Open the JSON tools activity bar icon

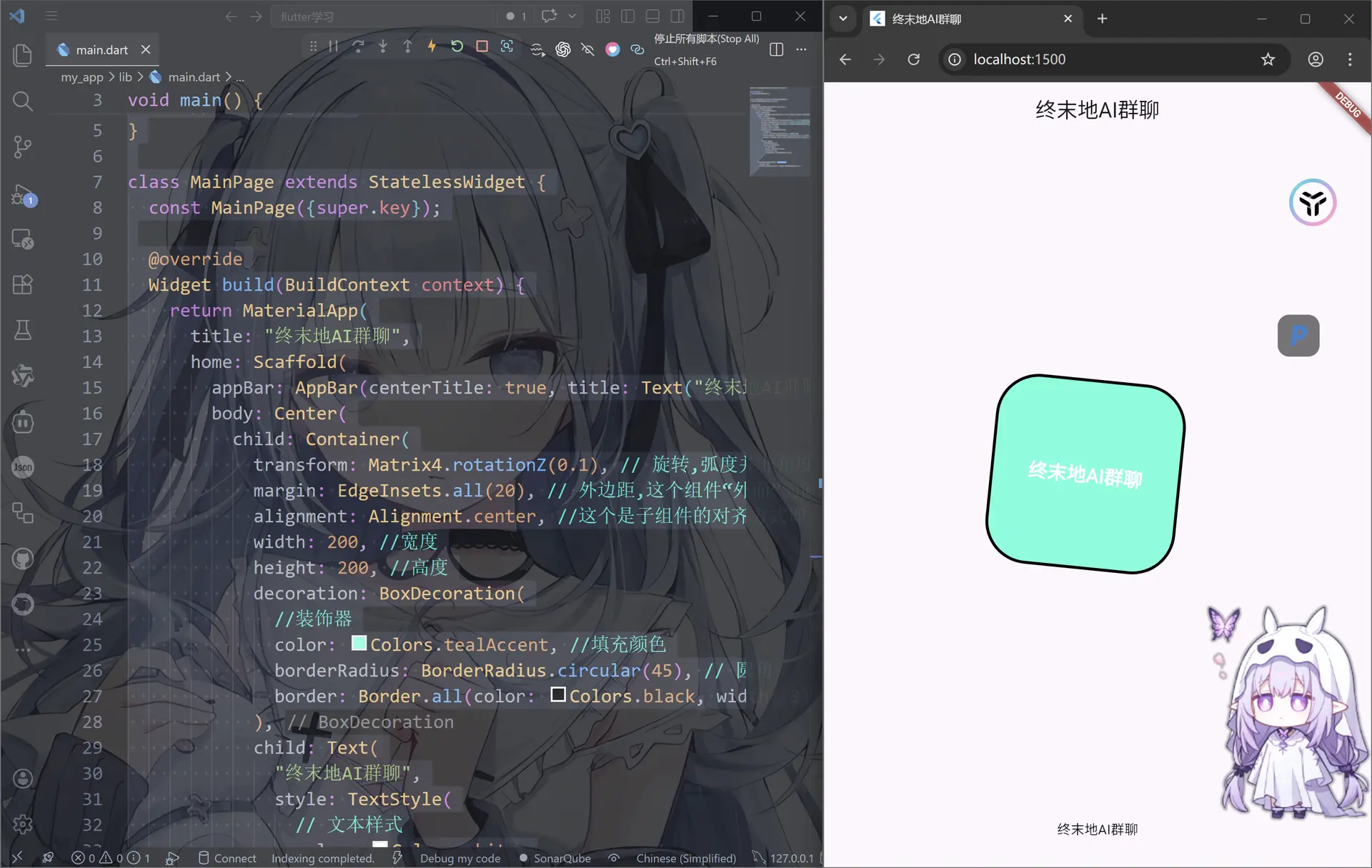point(23,467)
